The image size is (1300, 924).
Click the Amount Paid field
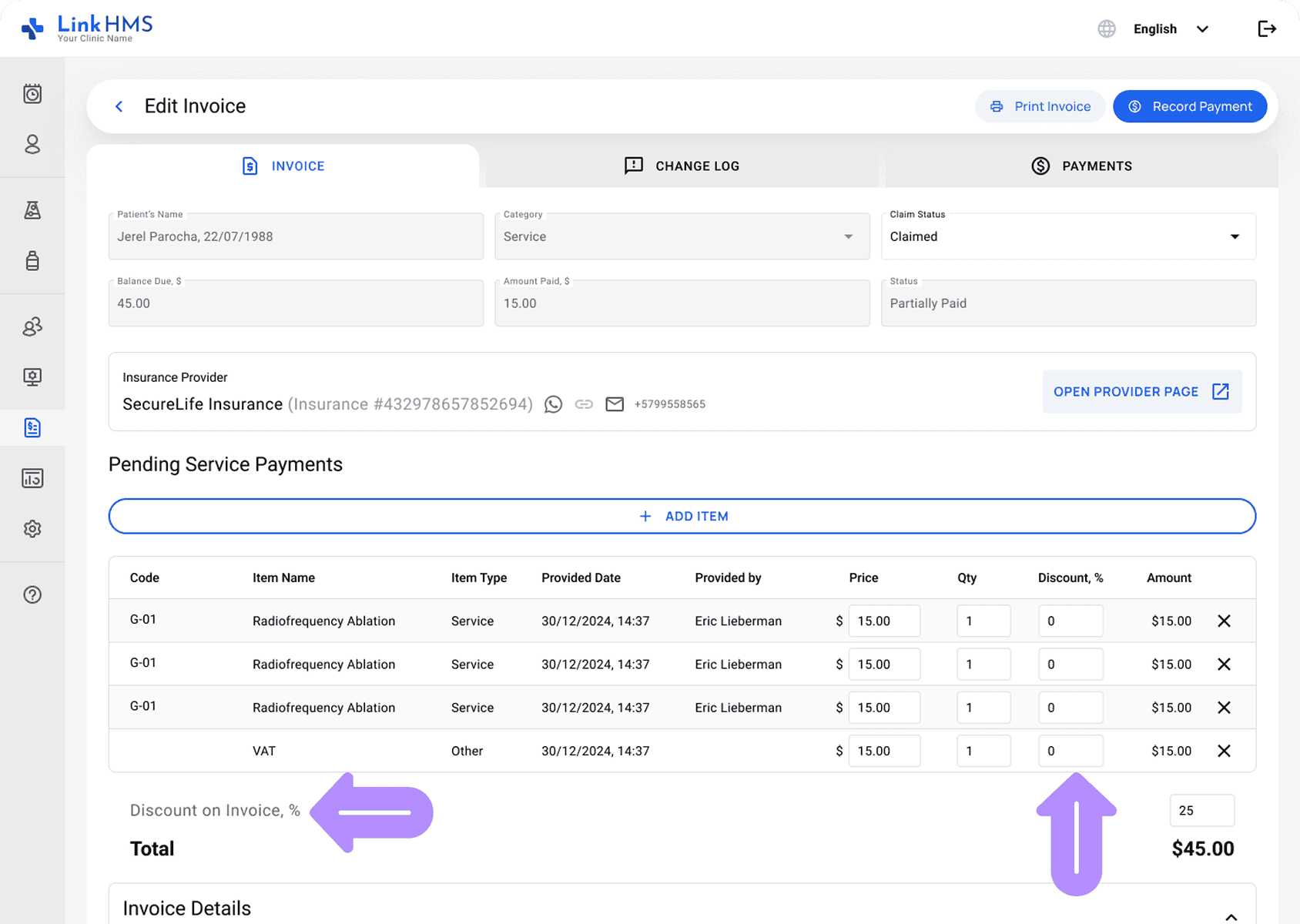coord(682,303)
